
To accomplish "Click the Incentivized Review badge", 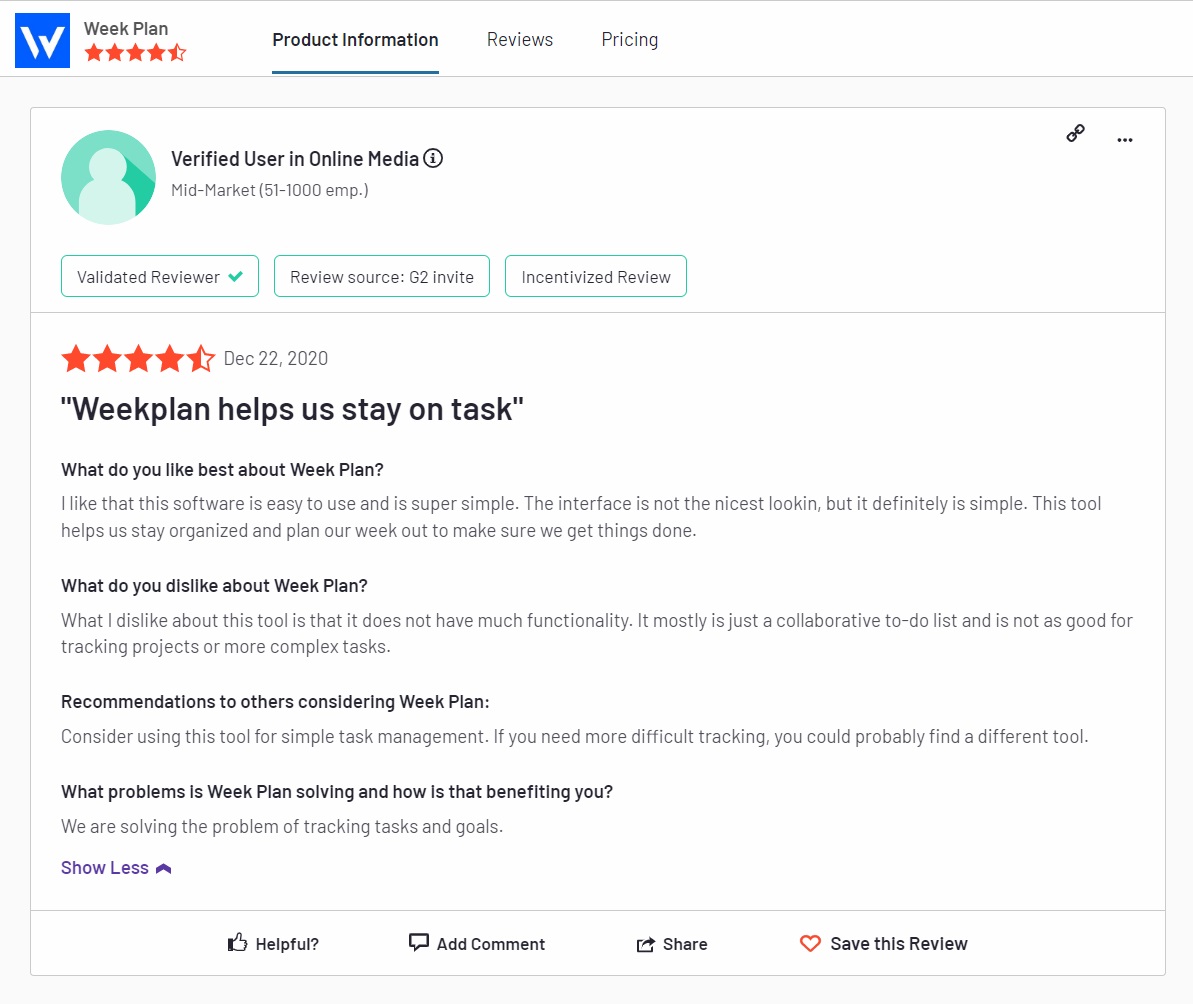I will (596, 277).
